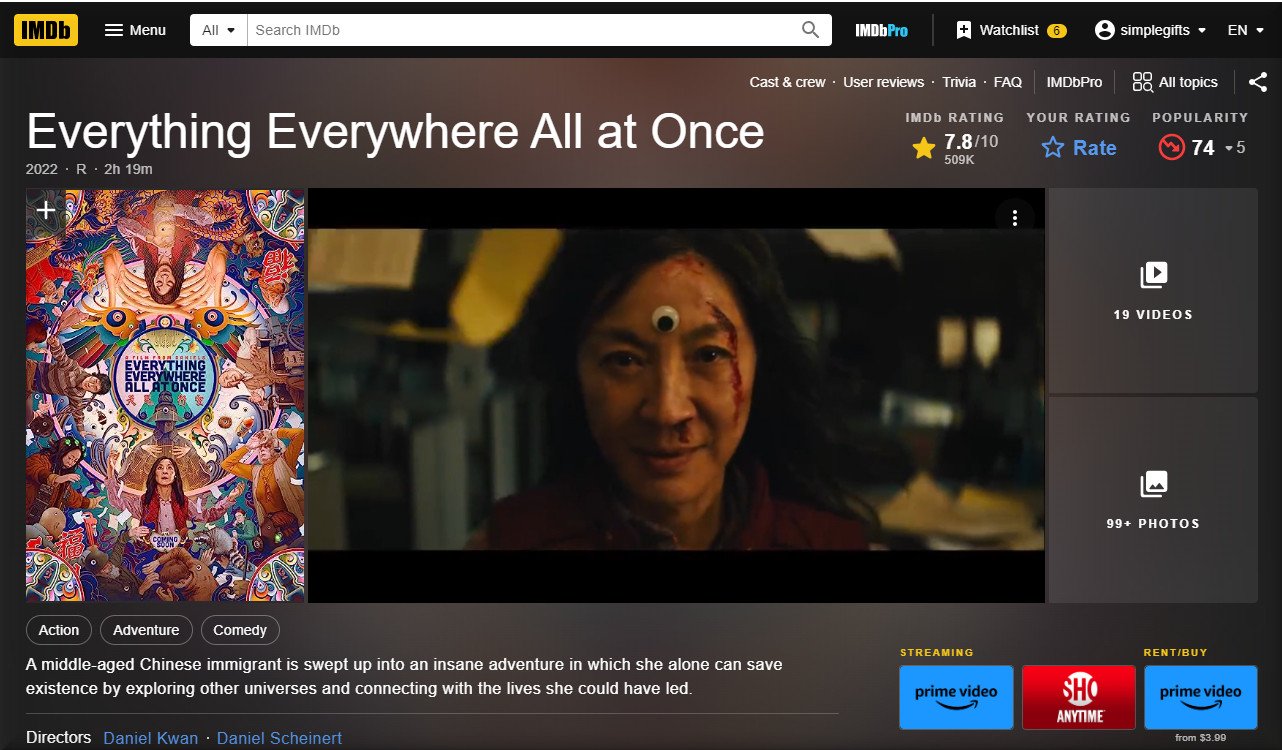Click the search magnifying glass icon
Image resolution: width=1282 pixels, height=750 pixels.
click(810, 30)
